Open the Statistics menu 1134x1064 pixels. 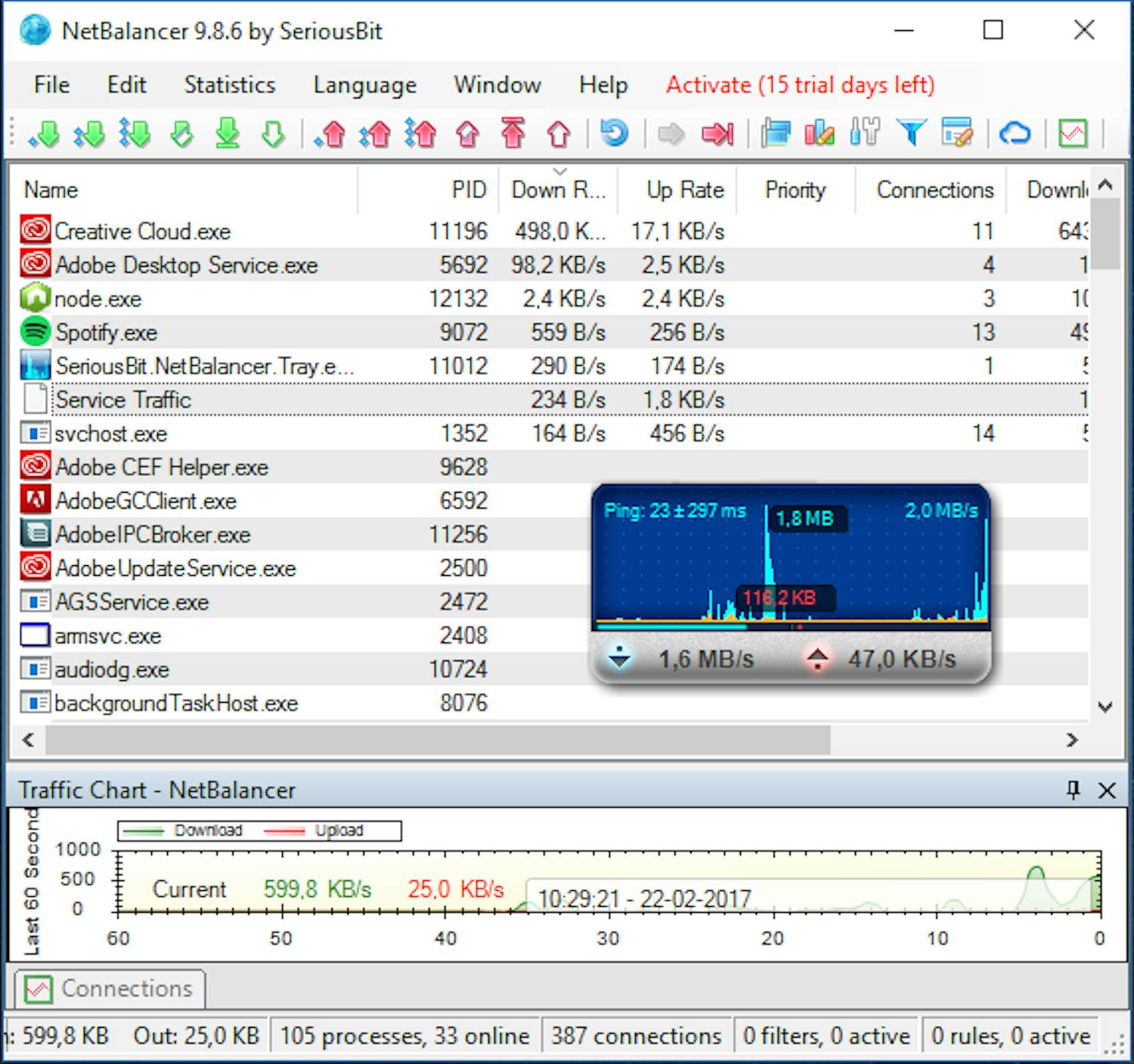228,85
